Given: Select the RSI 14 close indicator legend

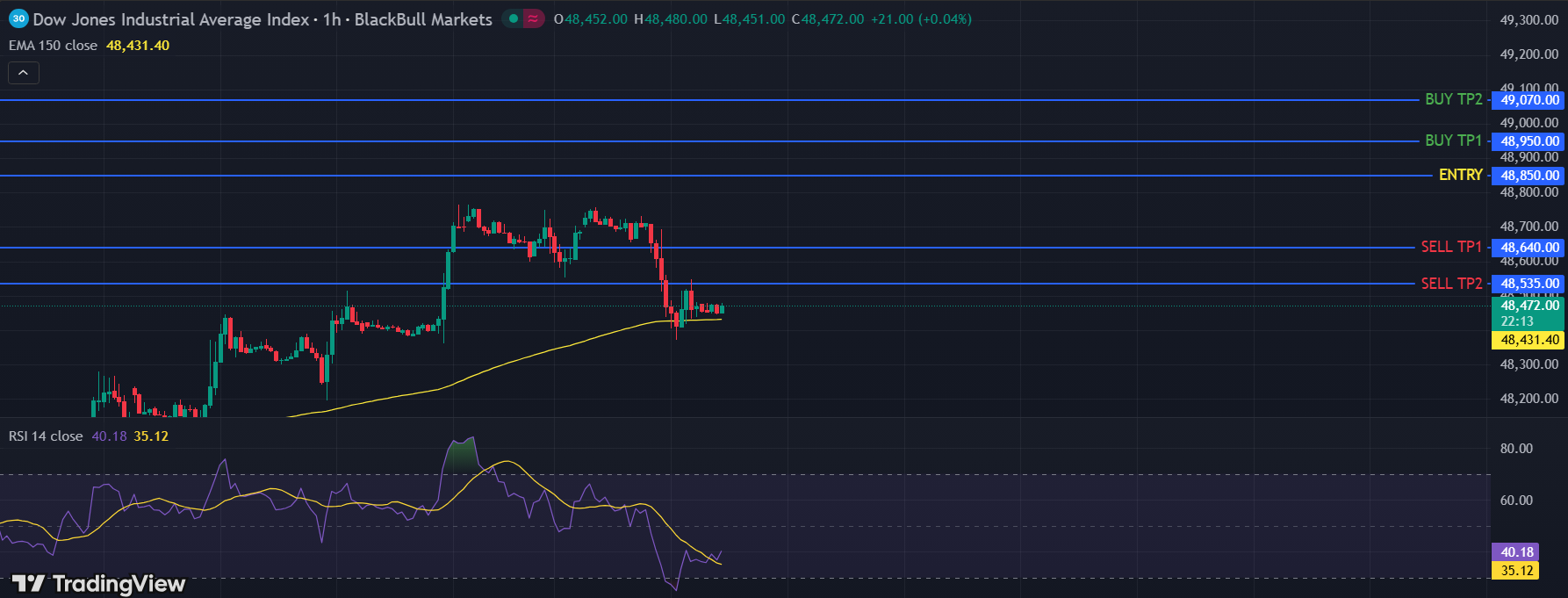Looking at the screenshot, I should click(x=46, y=436).
